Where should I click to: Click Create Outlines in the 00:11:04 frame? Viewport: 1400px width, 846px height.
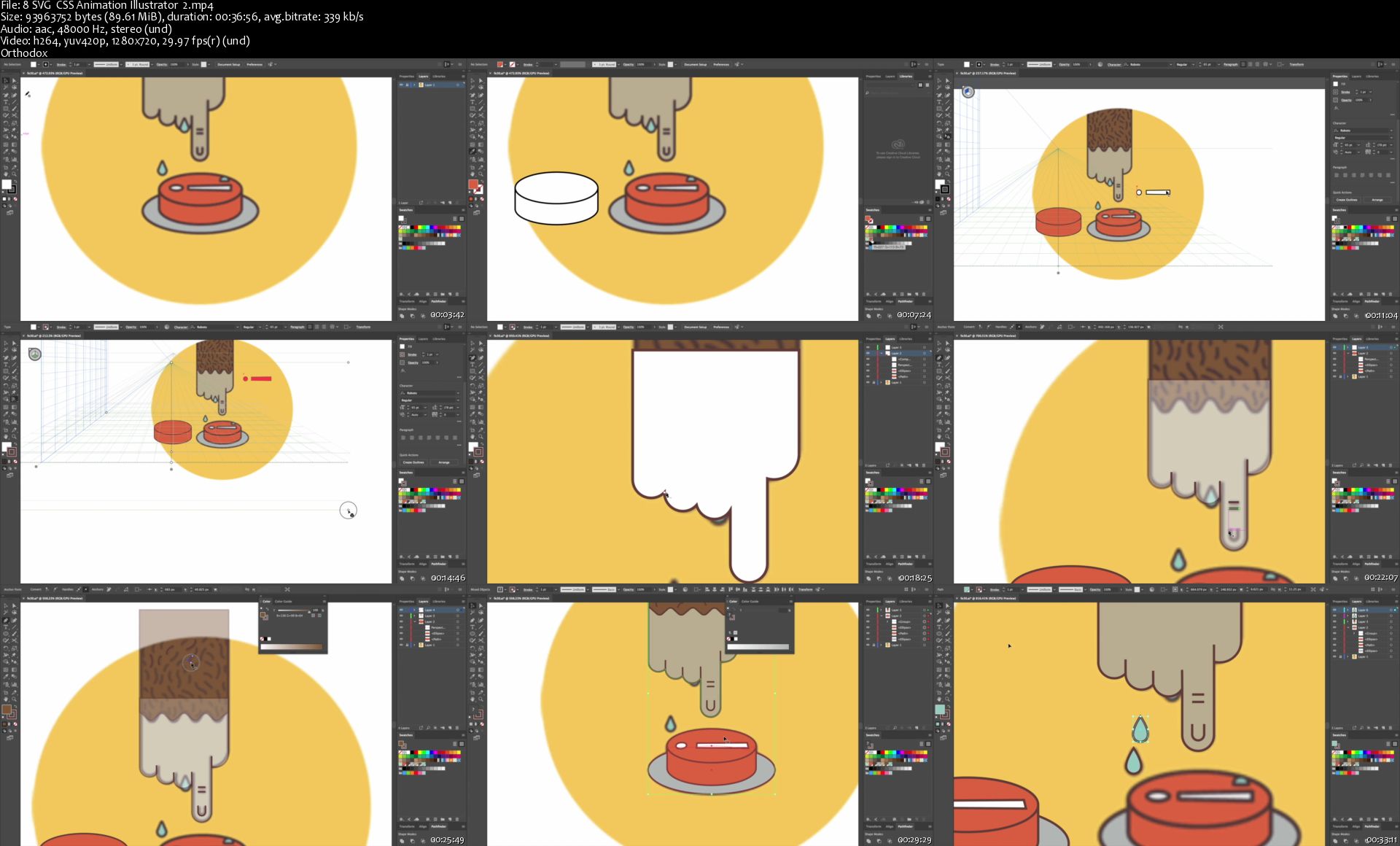coord(1347,200)
